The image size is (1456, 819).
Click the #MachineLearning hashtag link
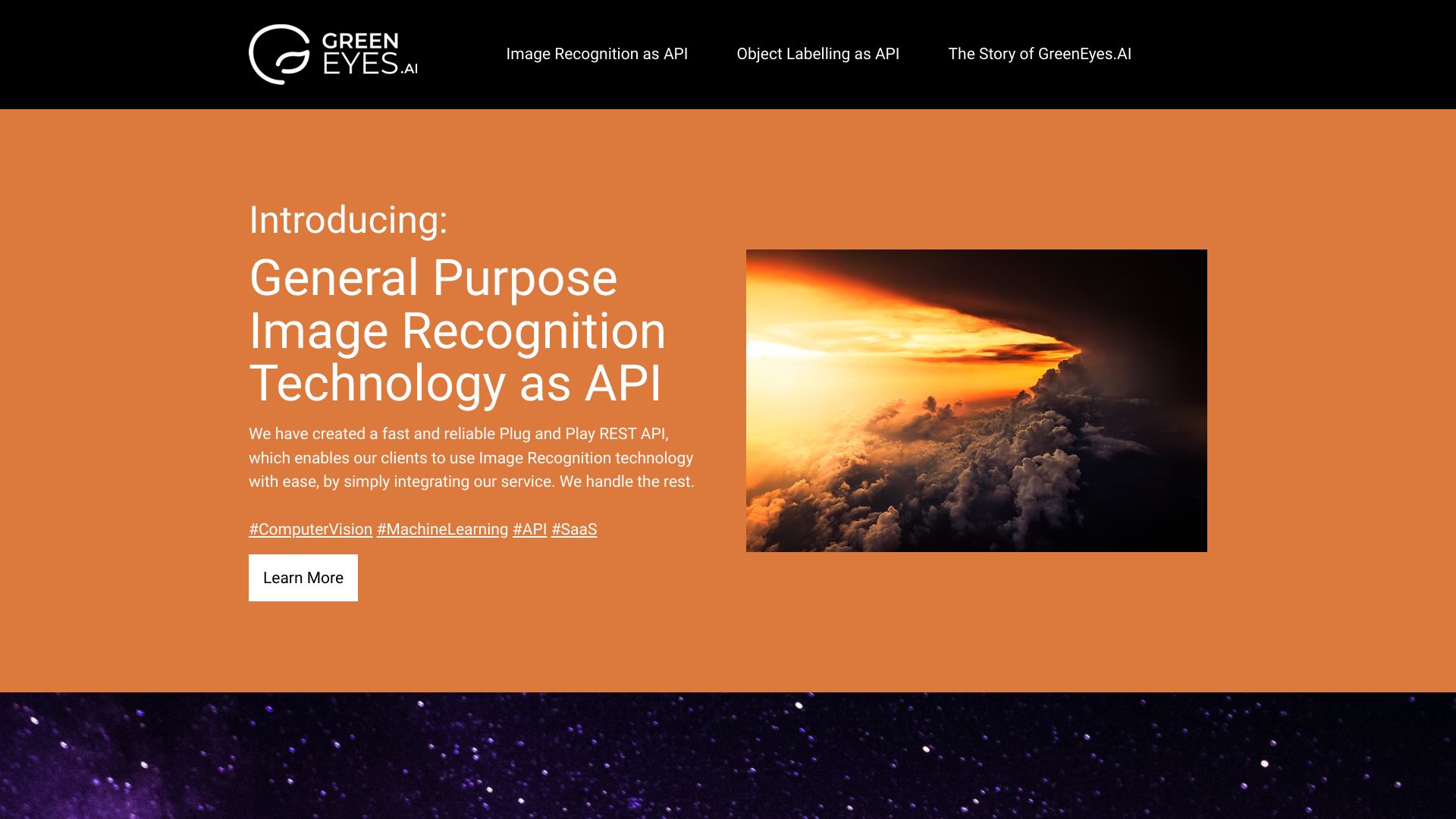[x=442, y=529]
